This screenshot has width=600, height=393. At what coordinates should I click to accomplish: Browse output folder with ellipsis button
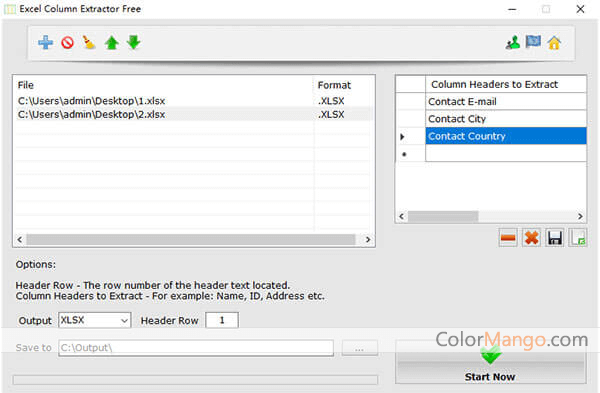(x=359, y=349)
